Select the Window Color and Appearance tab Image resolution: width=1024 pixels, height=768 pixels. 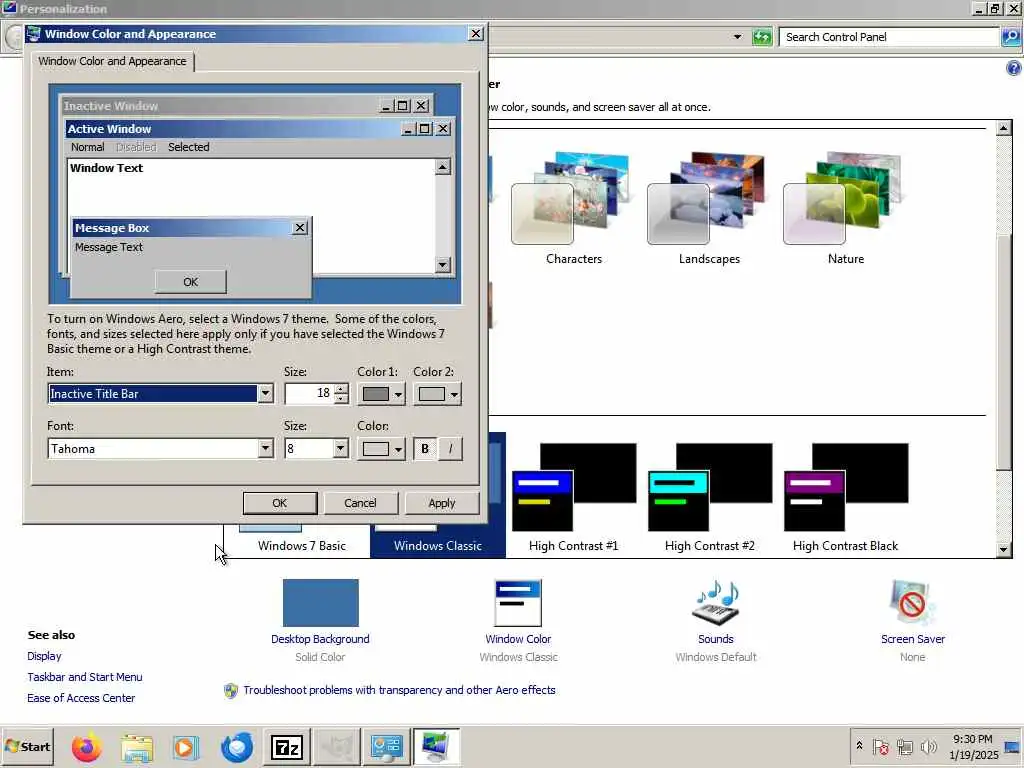pos(112,61)
